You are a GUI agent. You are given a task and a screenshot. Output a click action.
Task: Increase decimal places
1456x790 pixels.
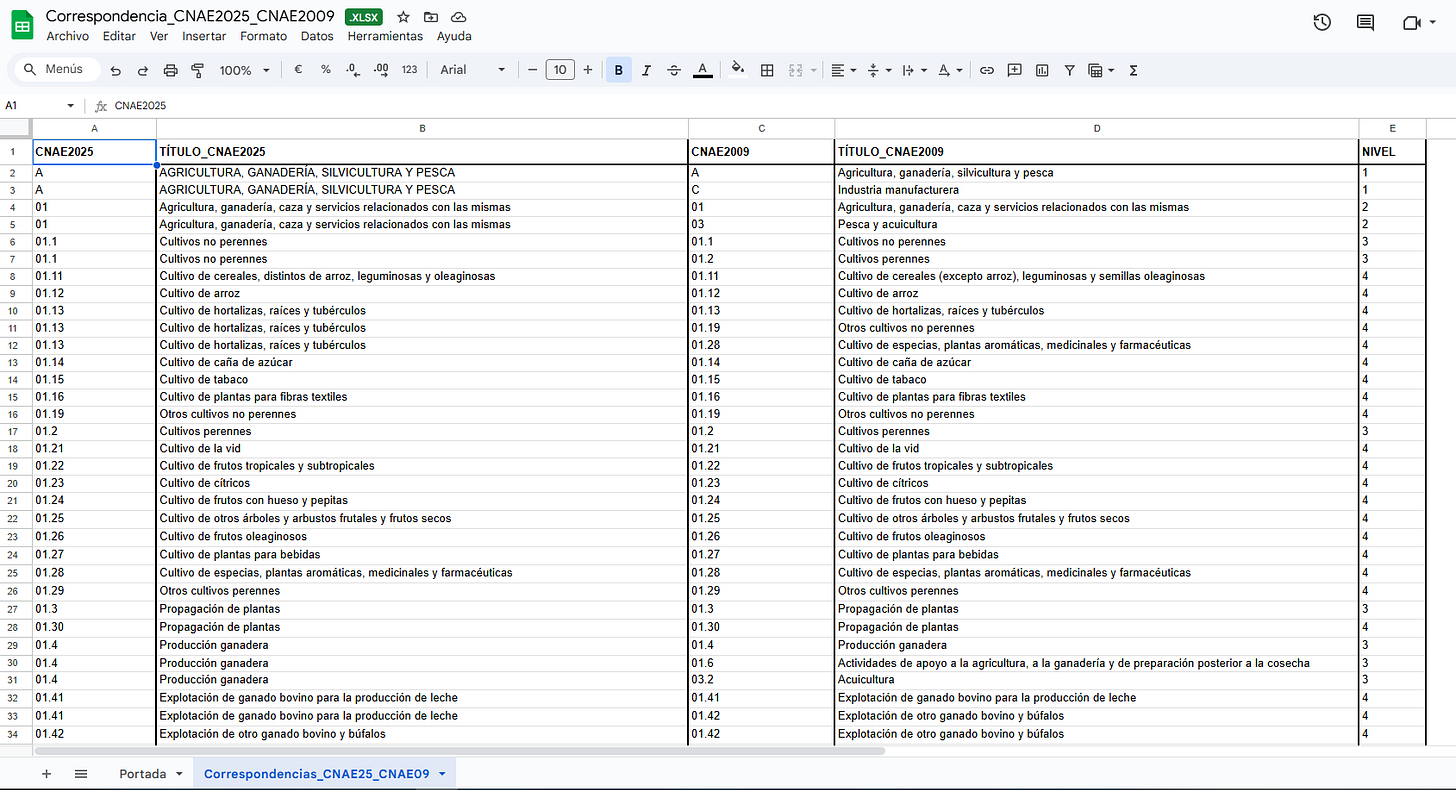tap(381, 70)
